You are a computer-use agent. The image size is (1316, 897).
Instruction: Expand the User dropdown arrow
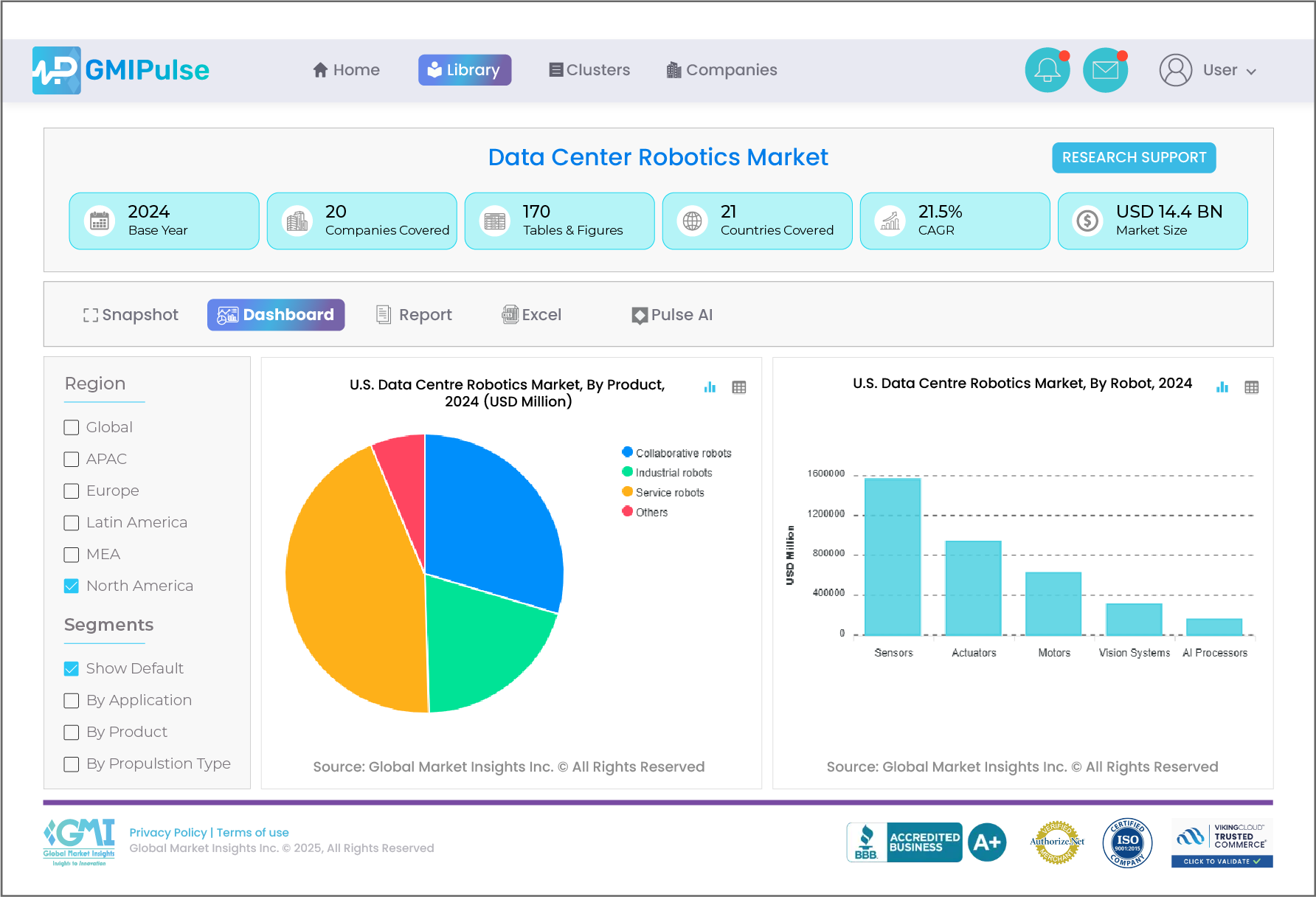click(1251, 72)
